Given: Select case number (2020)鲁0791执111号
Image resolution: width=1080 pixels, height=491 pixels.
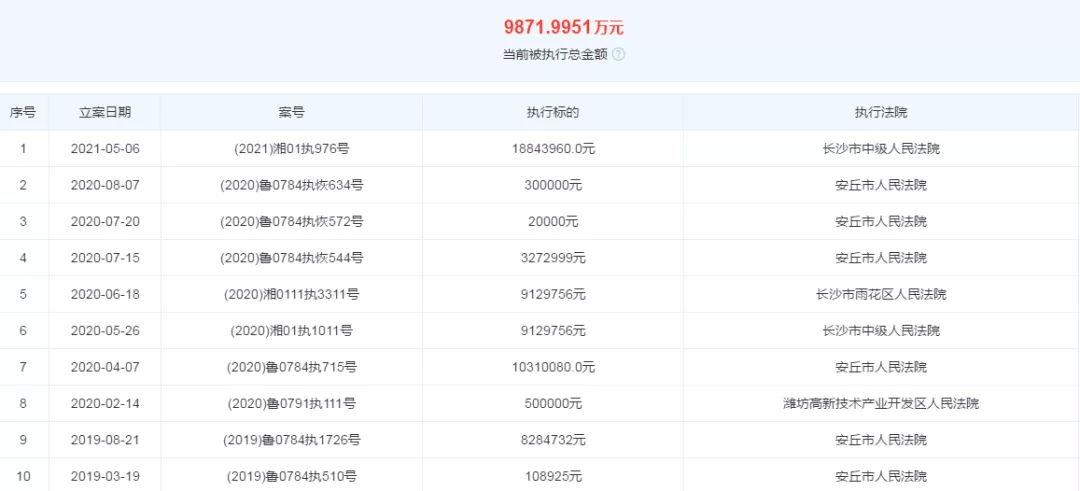Looking at the screenshot, I should [291, 404].
